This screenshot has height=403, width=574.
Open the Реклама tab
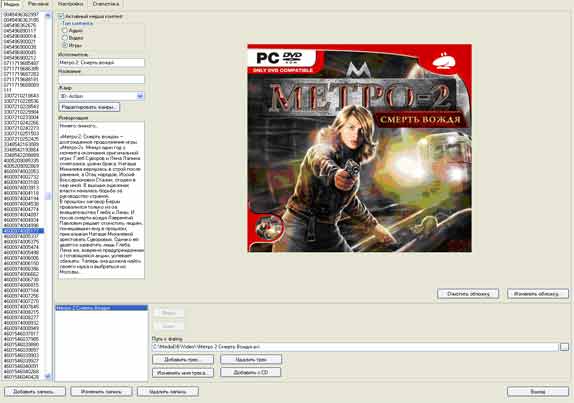click(38, 4)
